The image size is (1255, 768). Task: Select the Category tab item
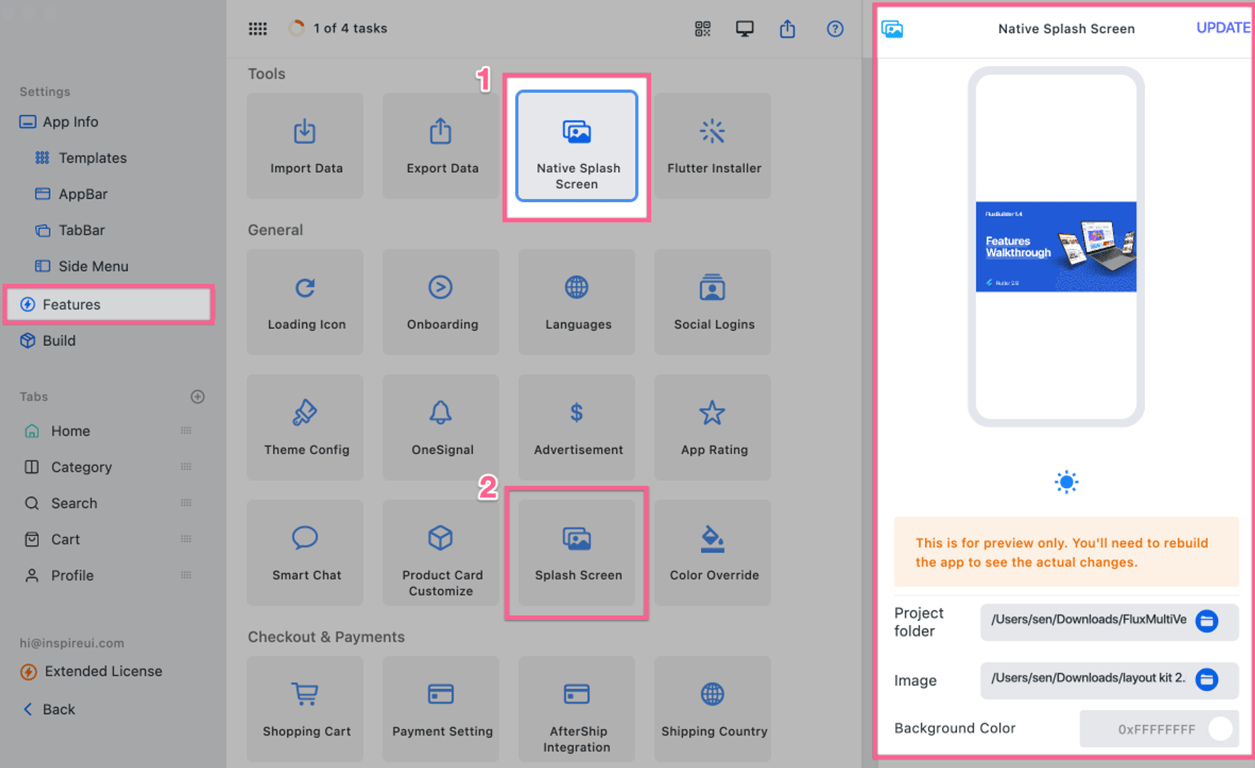click(68, 467)
